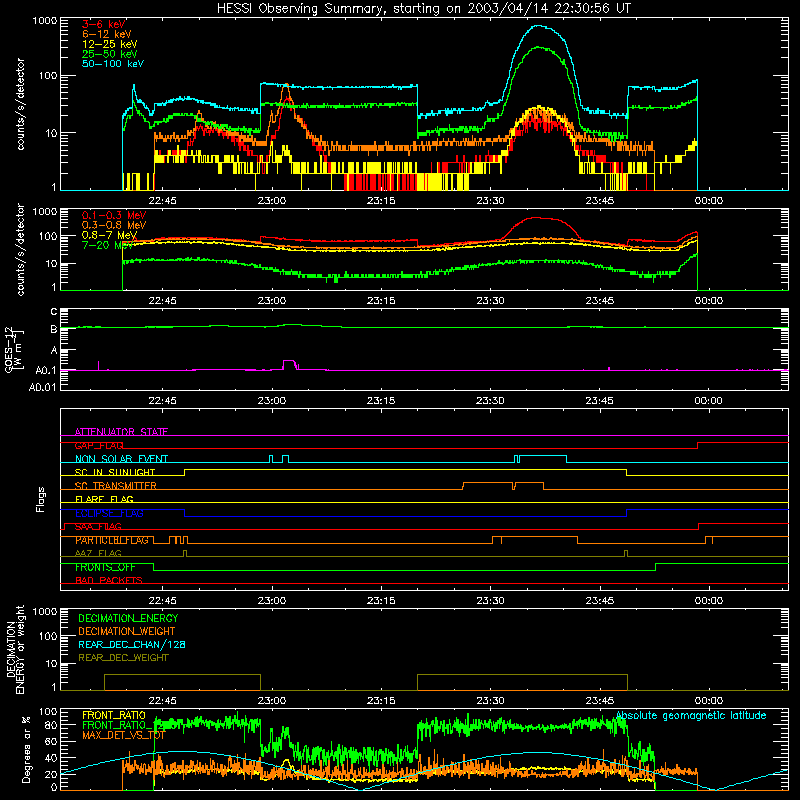
Task: Click the 7-20 MeV legend label
Action: coord(107,245)
